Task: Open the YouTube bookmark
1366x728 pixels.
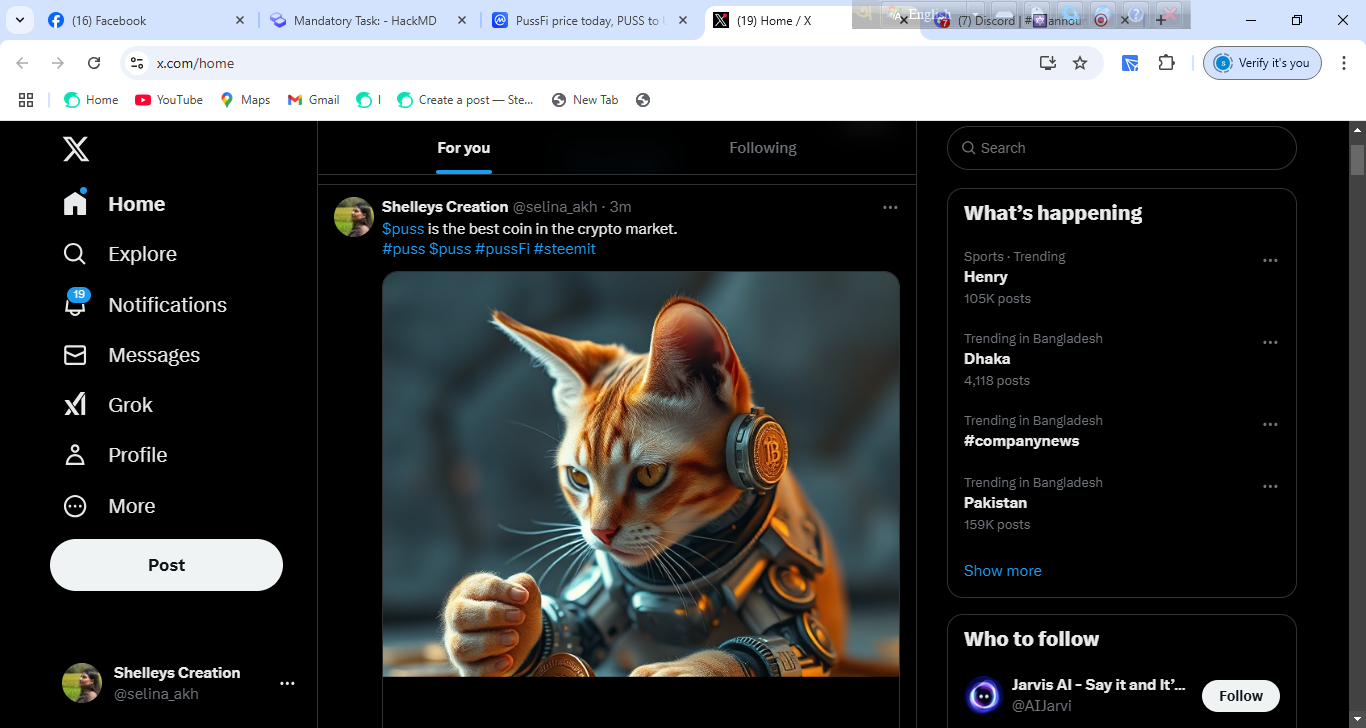Action: (x=169, y=100)
